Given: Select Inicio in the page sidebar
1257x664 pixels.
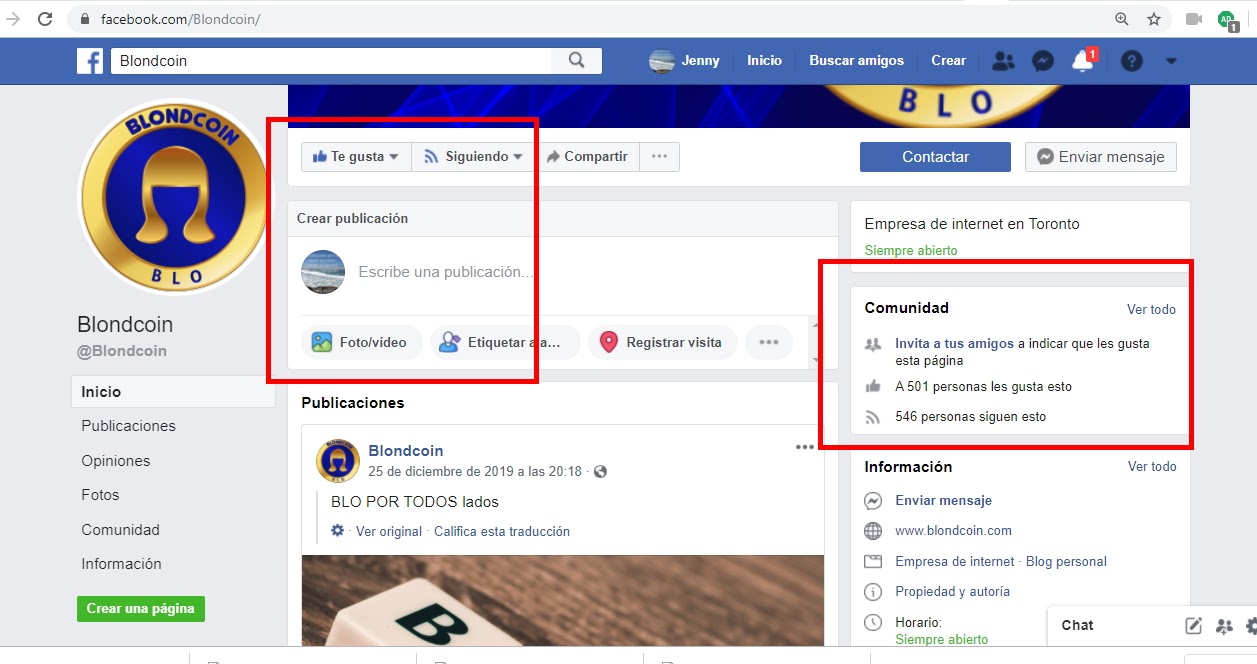Looking at the screenshot, I should click(x=173, y=392).
